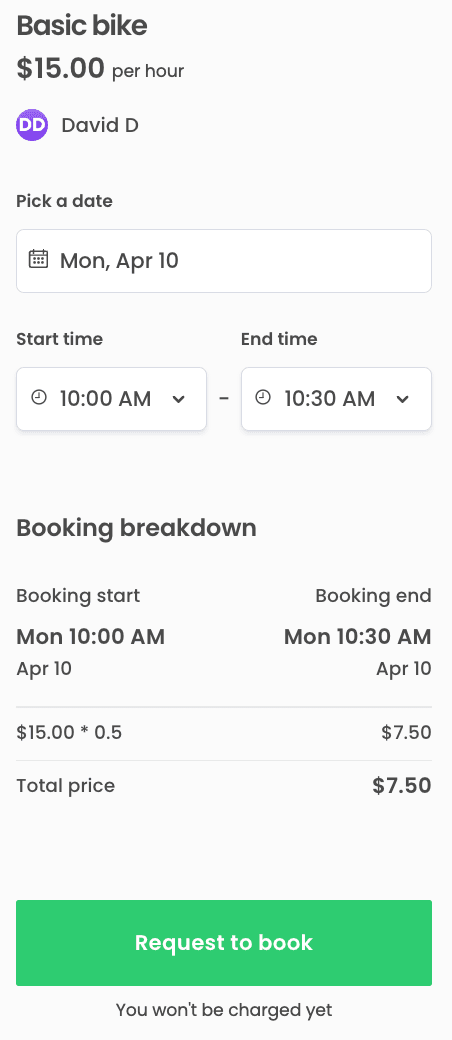The image size is (452, 1040).
Task: Click the Mon 10:30 AM booking end
Action: pyautogui.click(x=358, y=637)
